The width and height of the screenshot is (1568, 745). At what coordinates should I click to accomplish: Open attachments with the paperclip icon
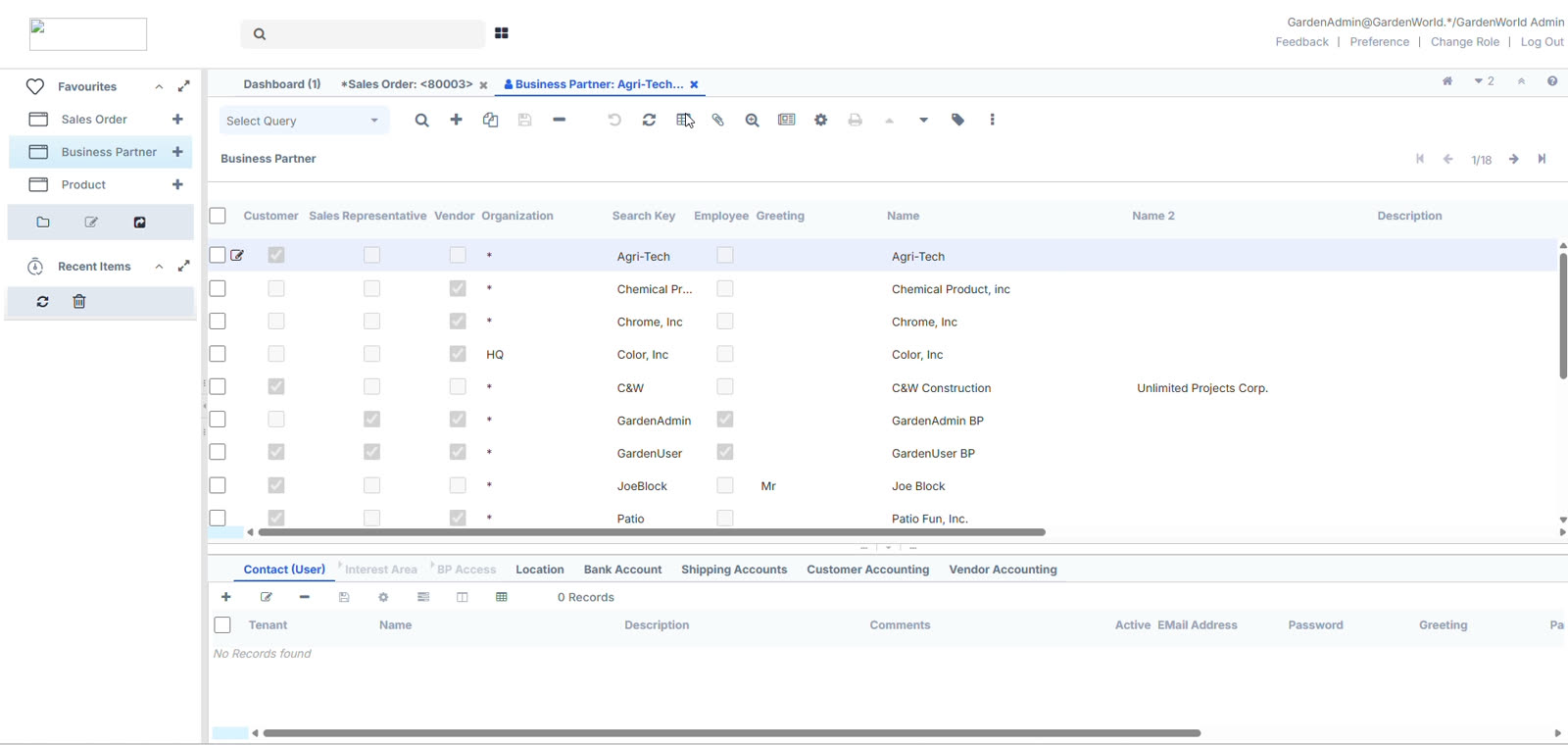[717, 120]
